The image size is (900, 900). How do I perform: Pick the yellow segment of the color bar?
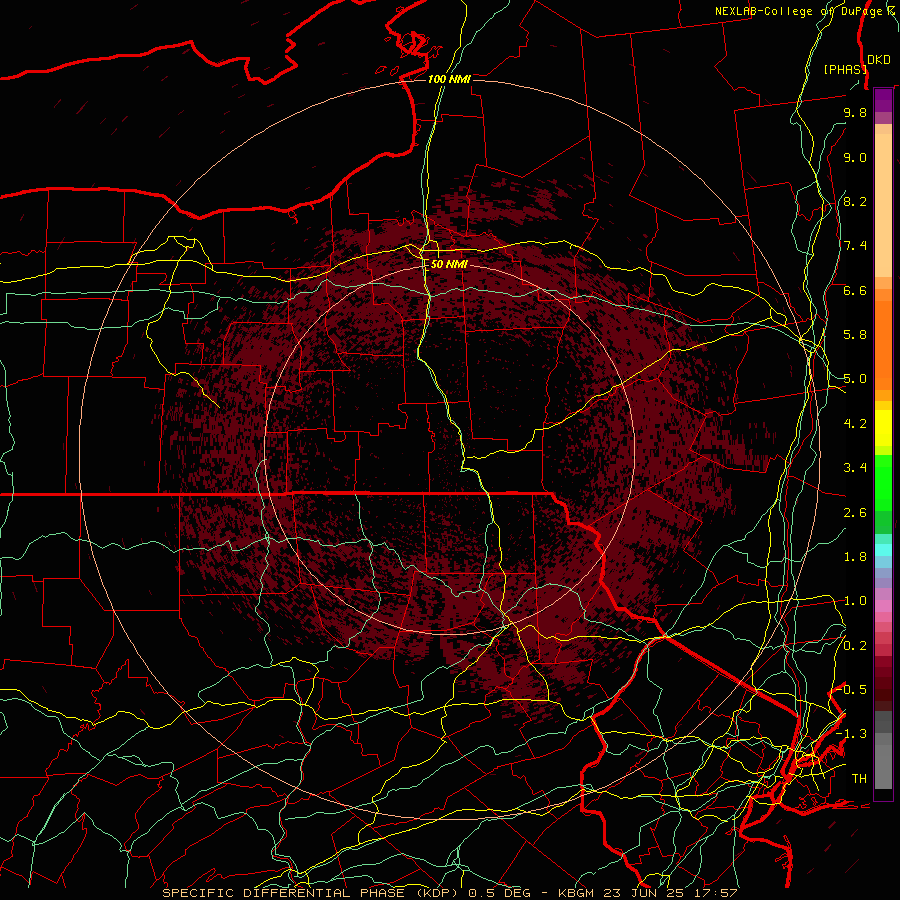(x=883, y=428)
